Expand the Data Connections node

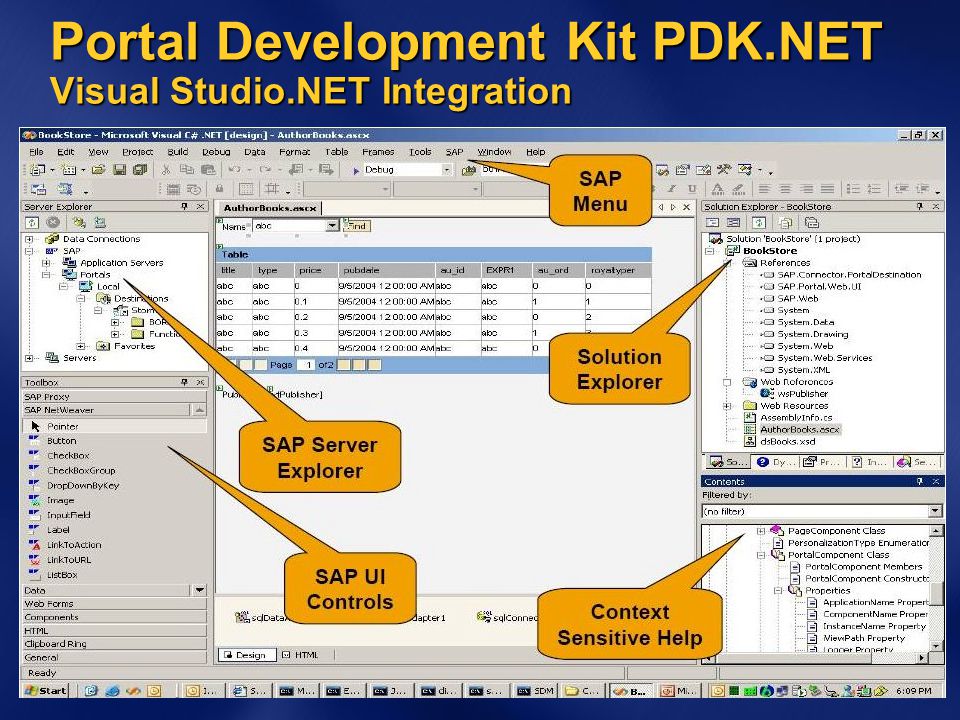[x=29, y=239]
